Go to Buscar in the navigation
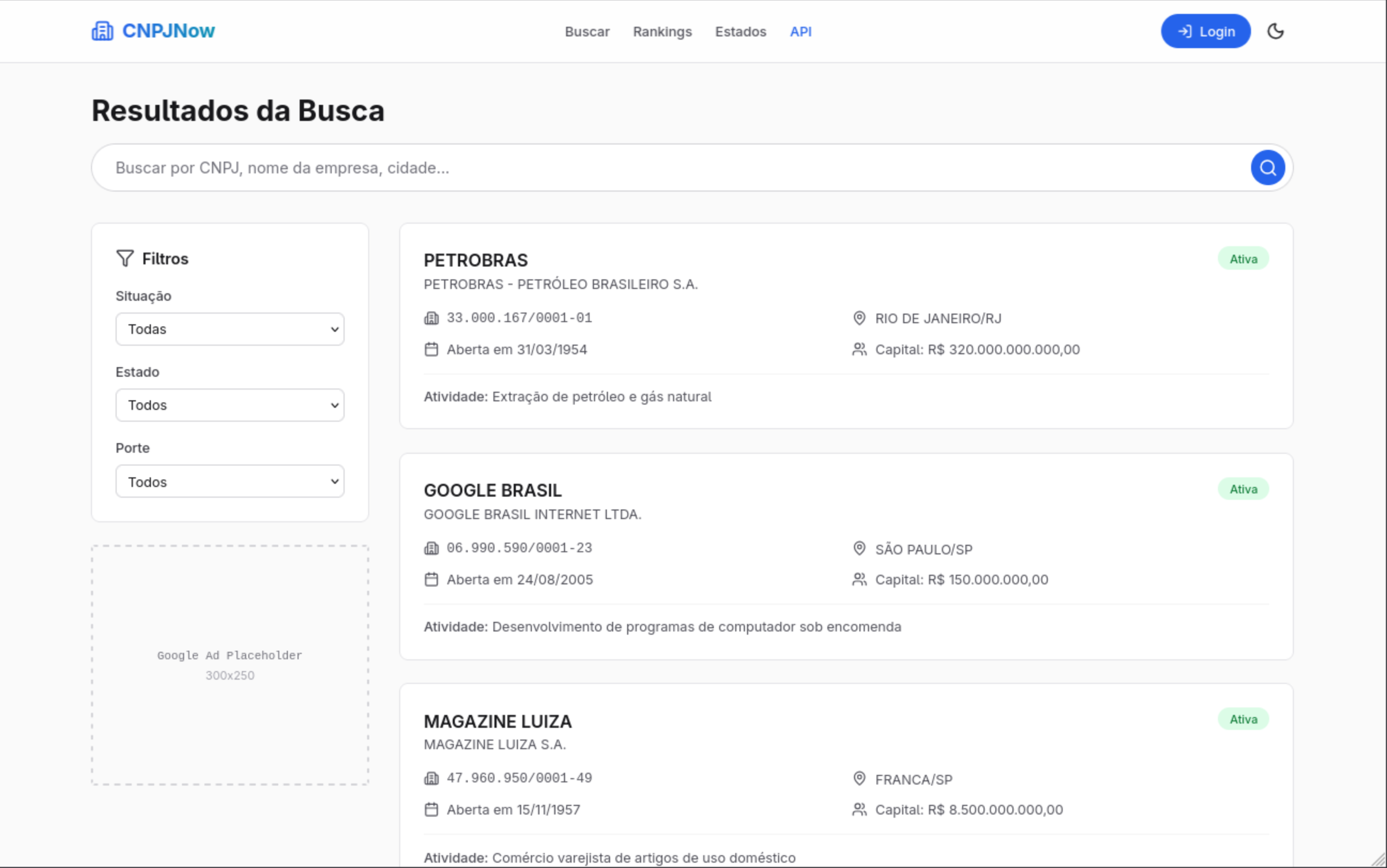Screen dimensions: 1387x868 (x=587, y=32)
